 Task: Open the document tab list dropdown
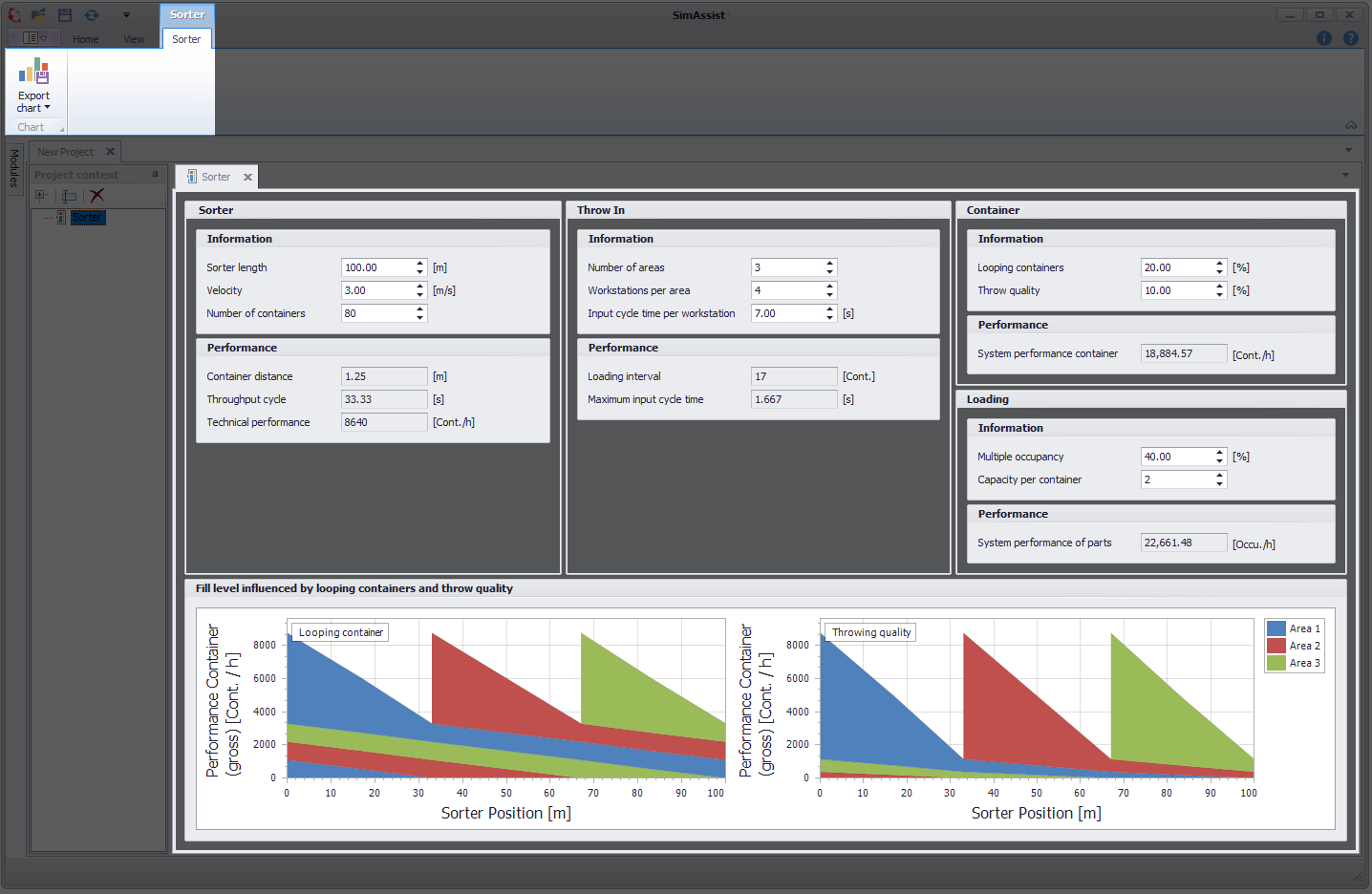click(1346, 176)
